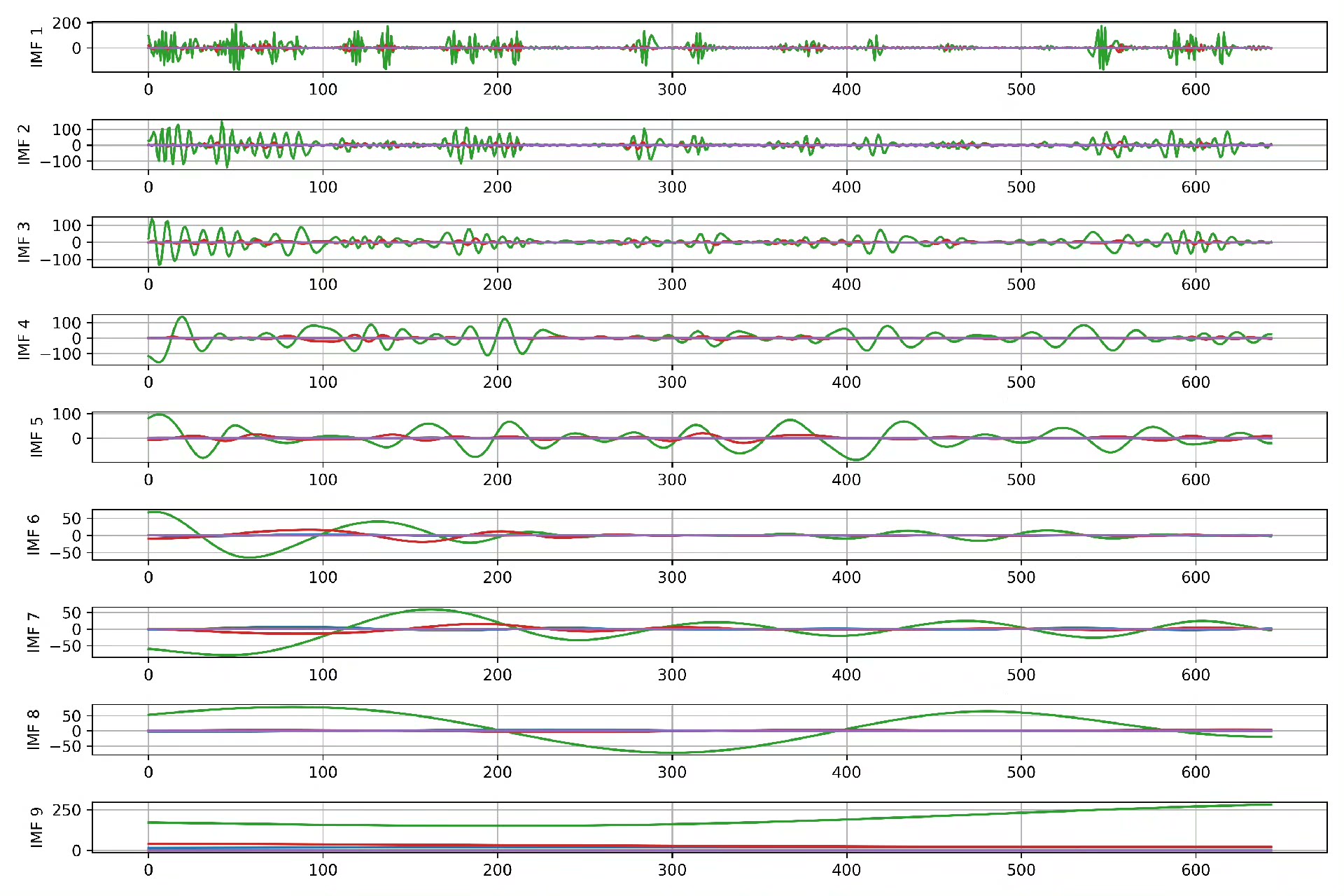Select the "−50" y-tick on IMF 8 plot
The height and width of the screenshot is (896, 1344).
click(66, 747)
